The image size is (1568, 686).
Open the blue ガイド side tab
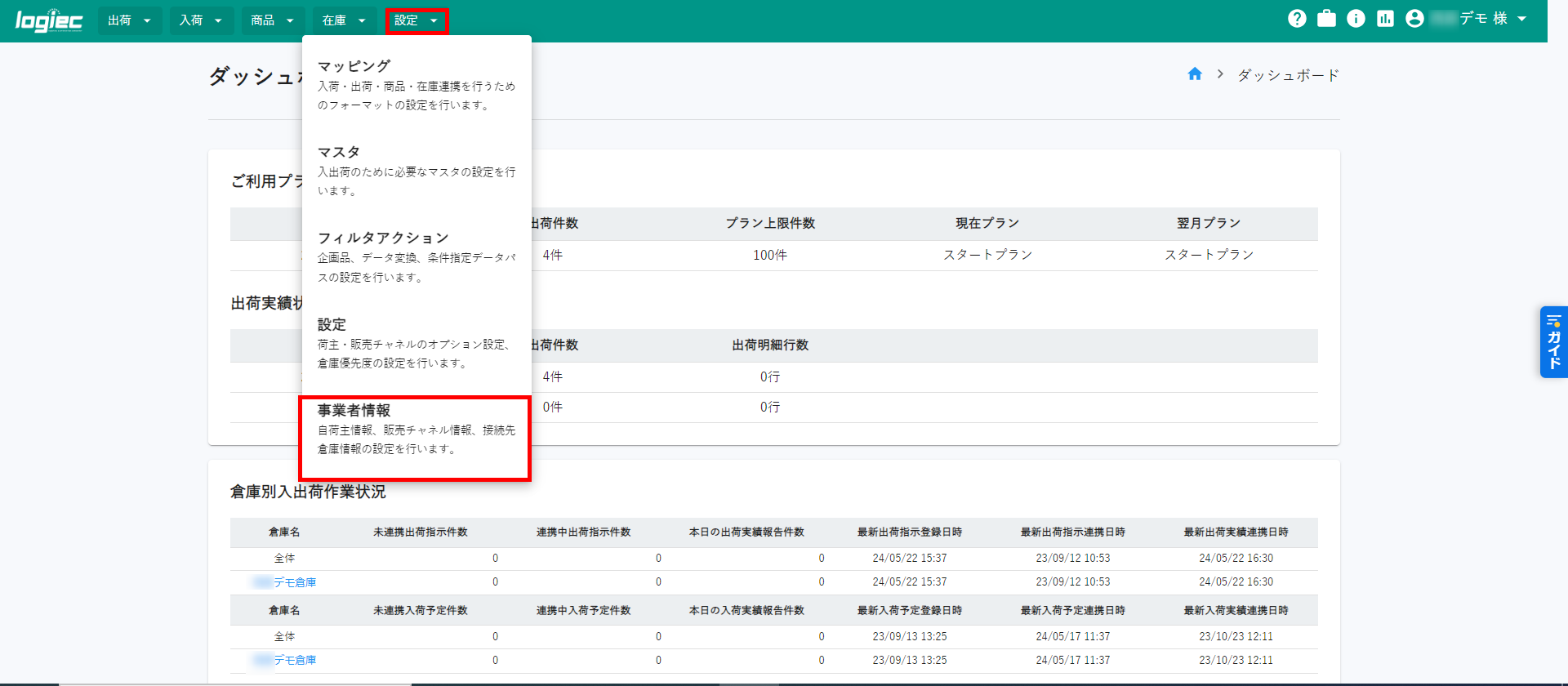(1553, 342)
